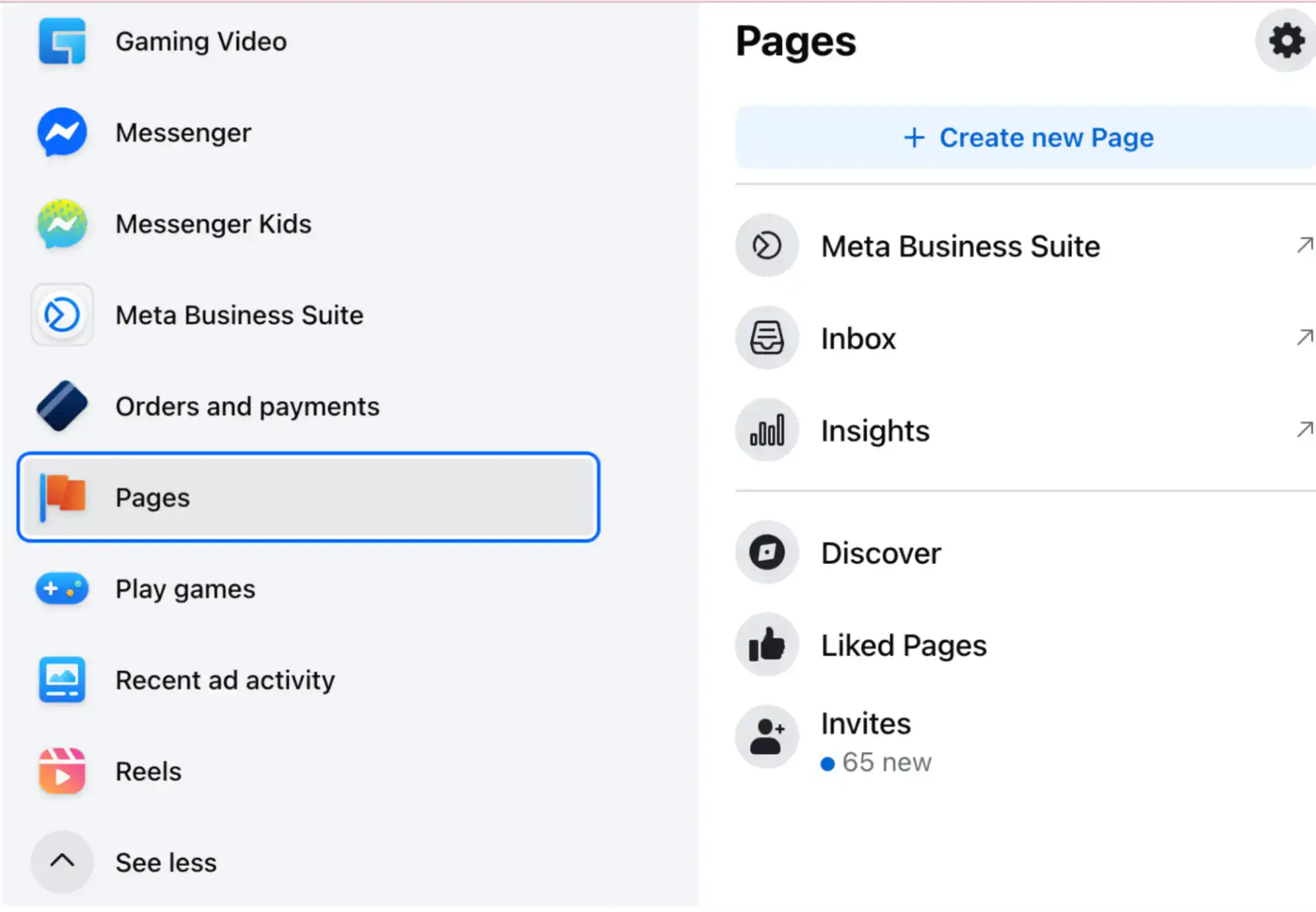Open Messenger from the sidebar
This screenshot has width=1316, height=912.
183,132
